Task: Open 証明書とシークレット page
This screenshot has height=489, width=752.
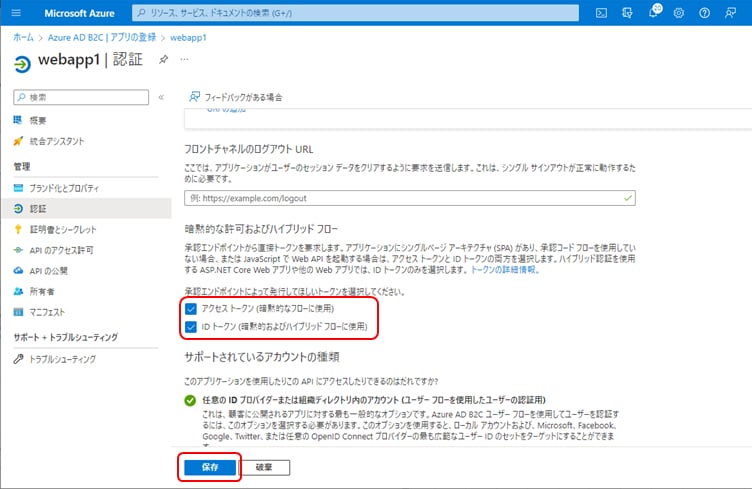Action: click(x=63, y=230)
